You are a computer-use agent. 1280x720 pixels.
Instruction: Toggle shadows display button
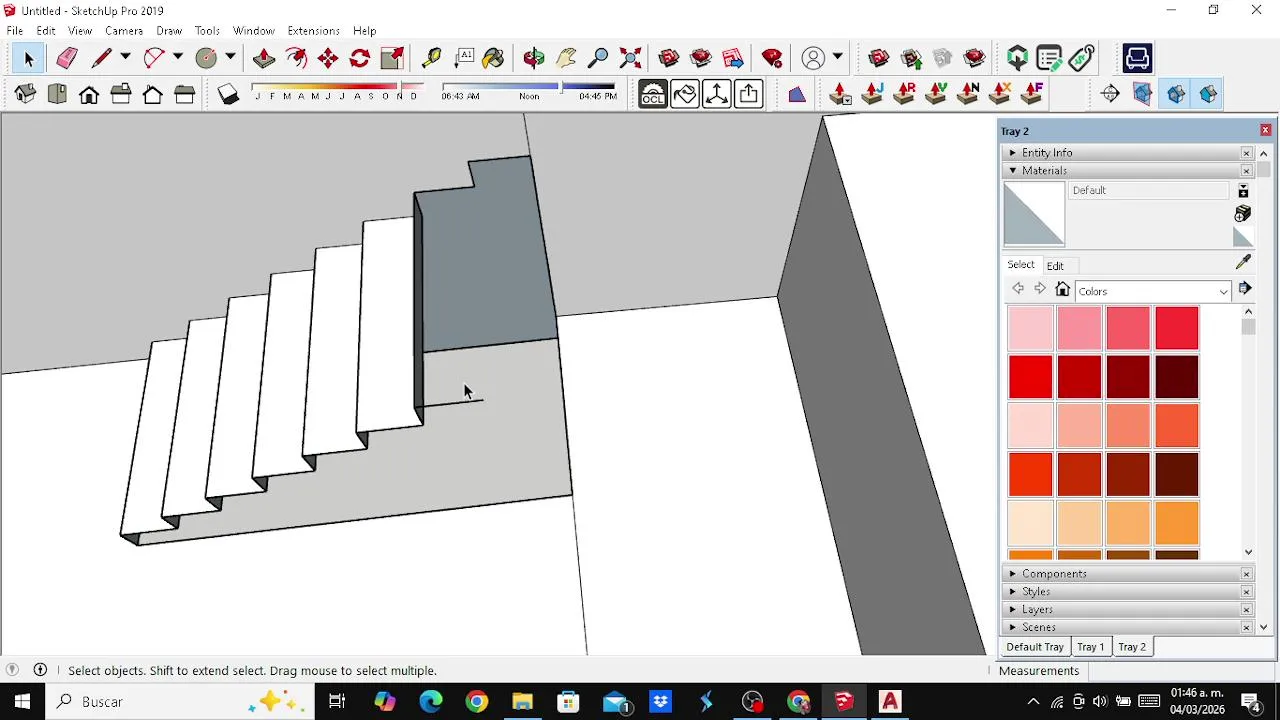[x=228, y=94]
